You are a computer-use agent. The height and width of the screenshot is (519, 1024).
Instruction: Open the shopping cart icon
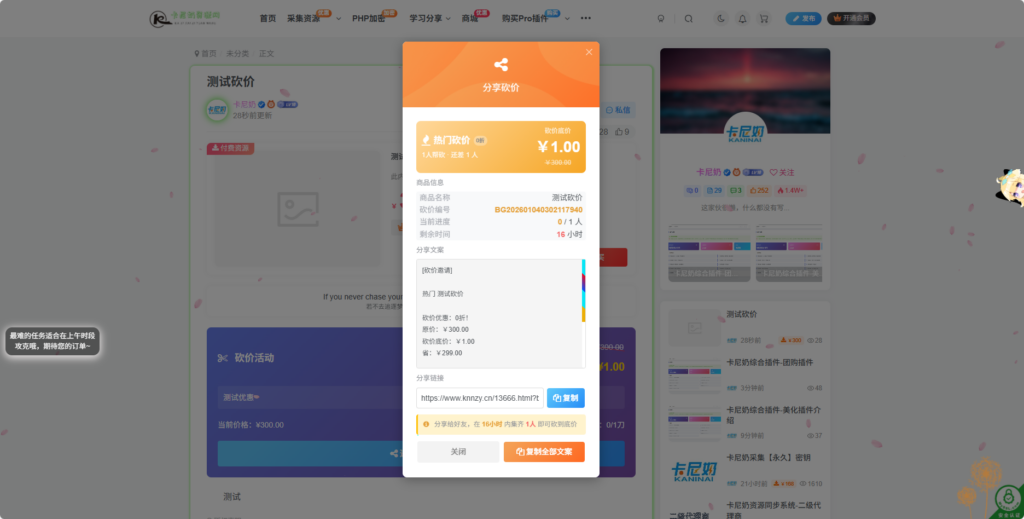pyautogui.click(x=763, y=19)
